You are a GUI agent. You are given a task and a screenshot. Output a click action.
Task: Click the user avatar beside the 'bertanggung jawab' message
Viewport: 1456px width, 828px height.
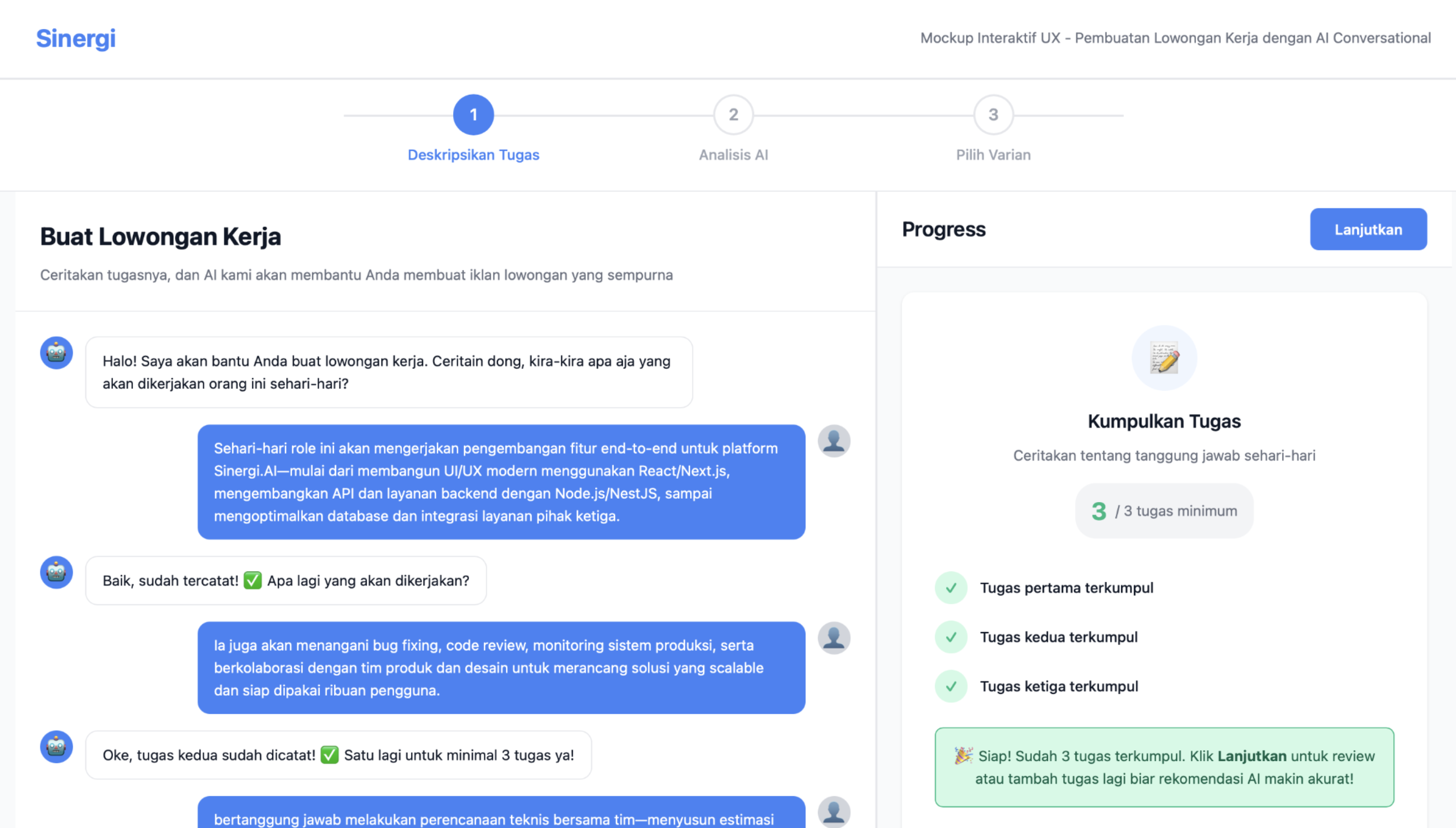coord(834,812)
